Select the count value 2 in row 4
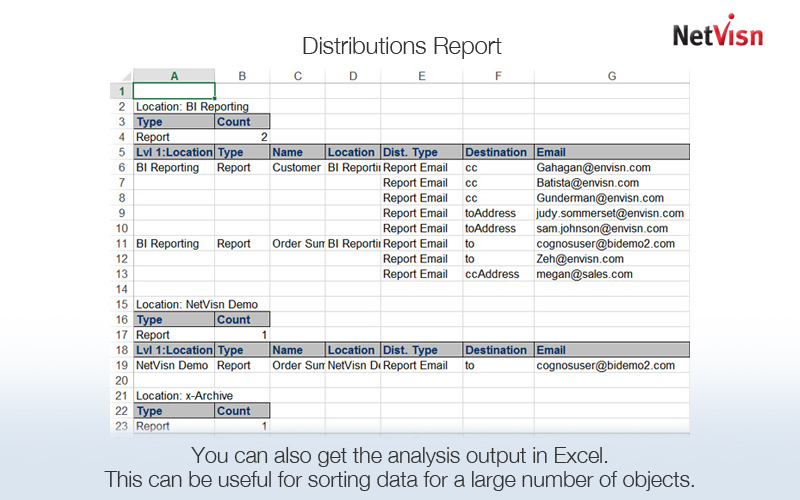 pyautogui.click(x=242, y=137)
